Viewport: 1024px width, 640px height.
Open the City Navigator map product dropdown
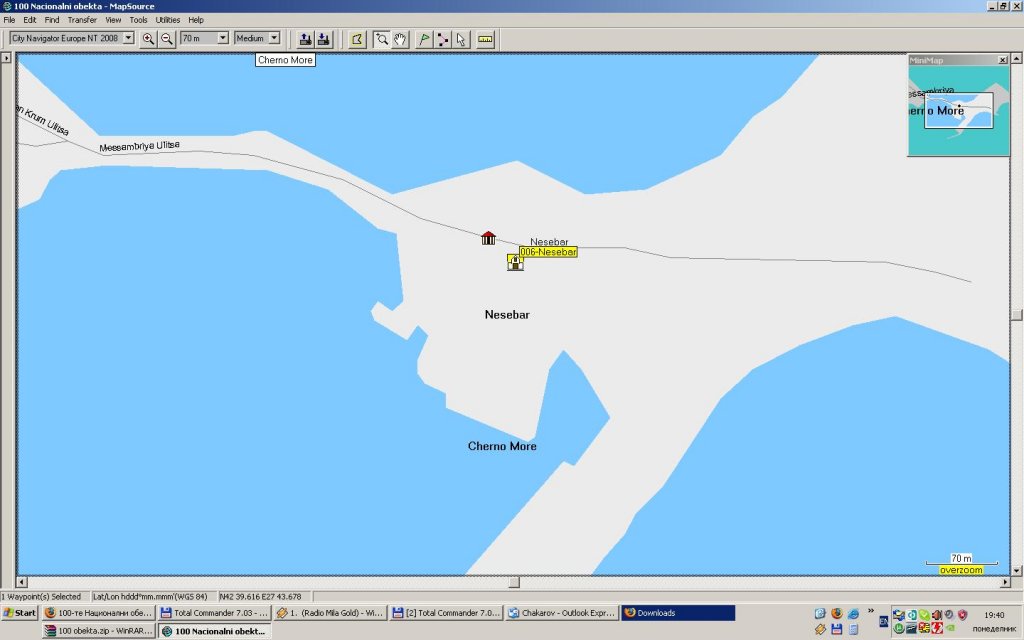127,39
